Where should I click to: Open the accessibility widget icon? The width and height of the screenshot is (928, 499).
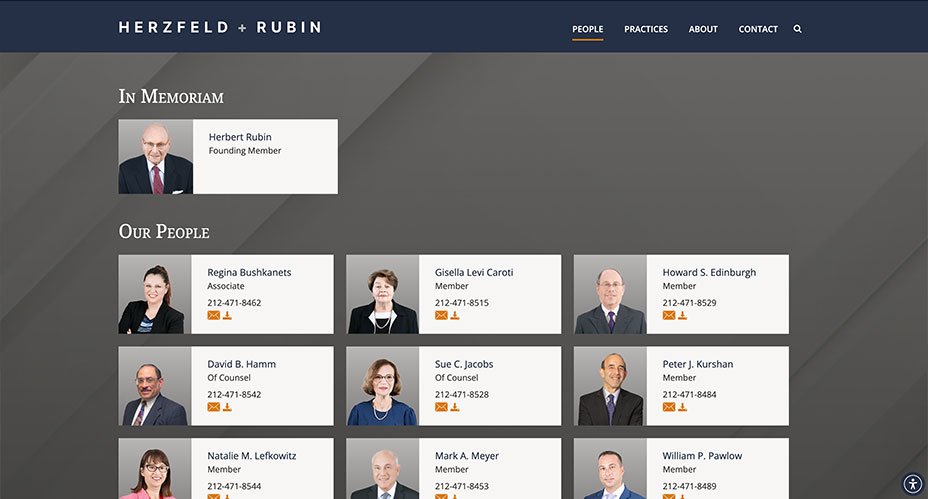coord(913,484)
